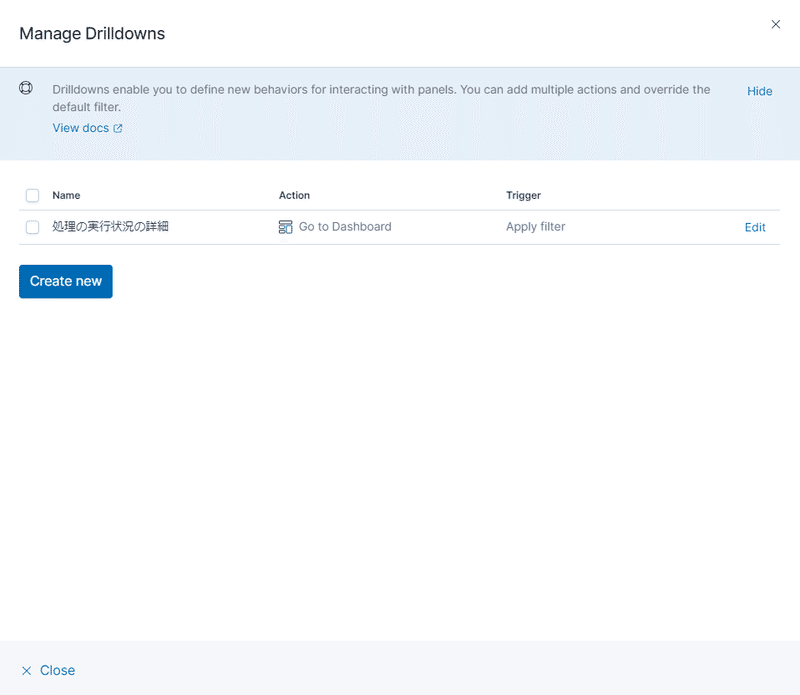The width and height of the screenshot is (800, 695).
Task: Click the external link icon beside View docs
Action: 118,129
